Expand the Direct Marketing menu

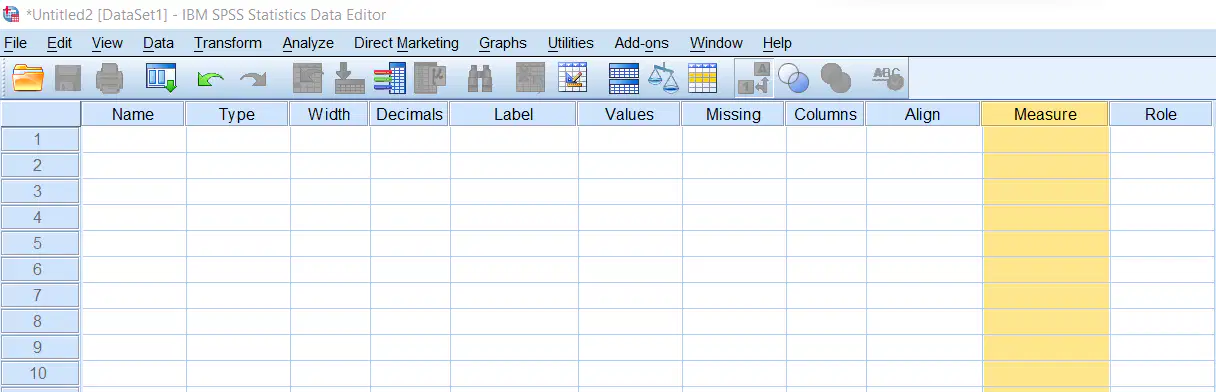coord(406,43)
